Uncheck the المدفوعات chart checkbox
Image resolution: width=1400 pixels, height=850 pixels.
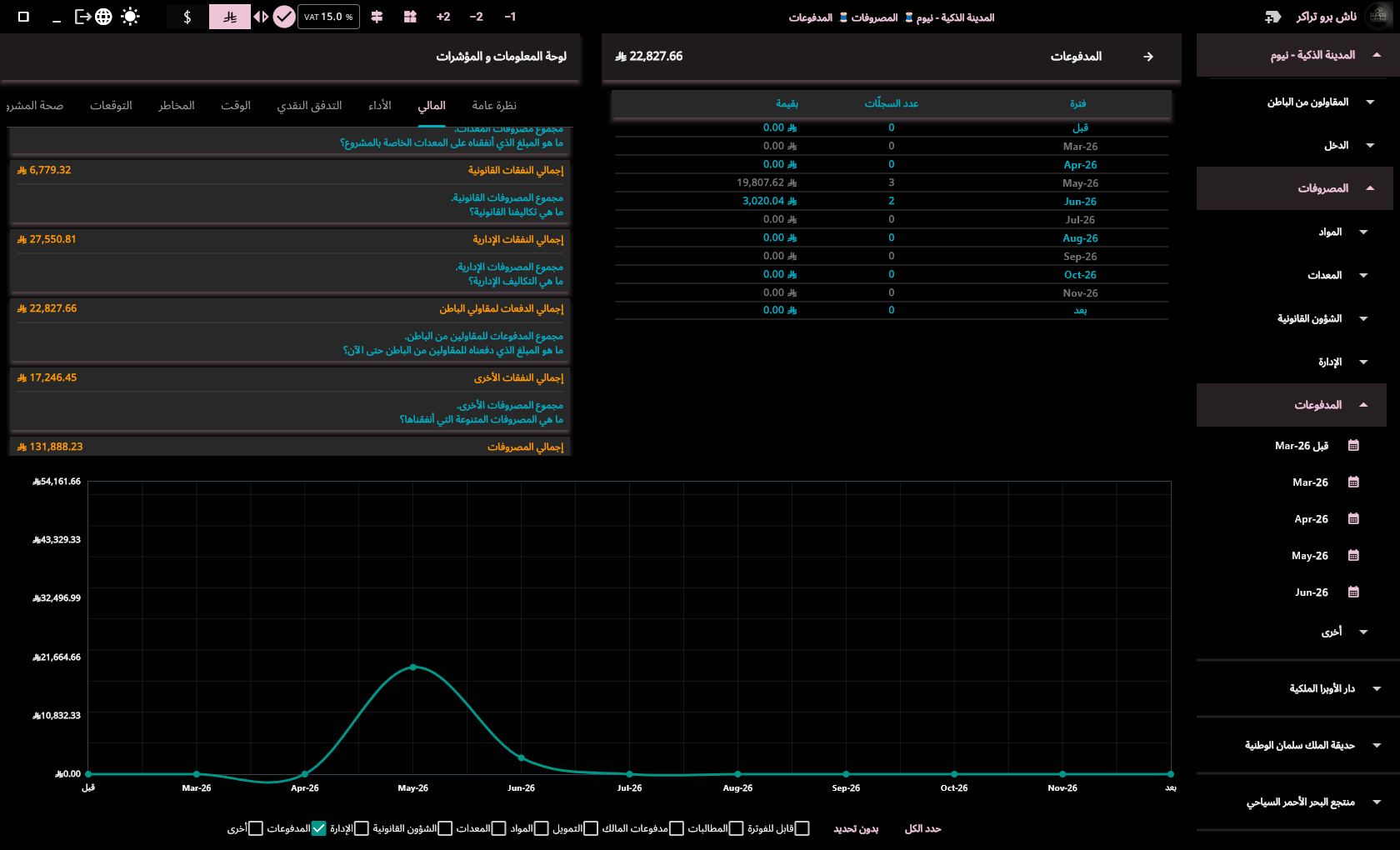point(318,828)
